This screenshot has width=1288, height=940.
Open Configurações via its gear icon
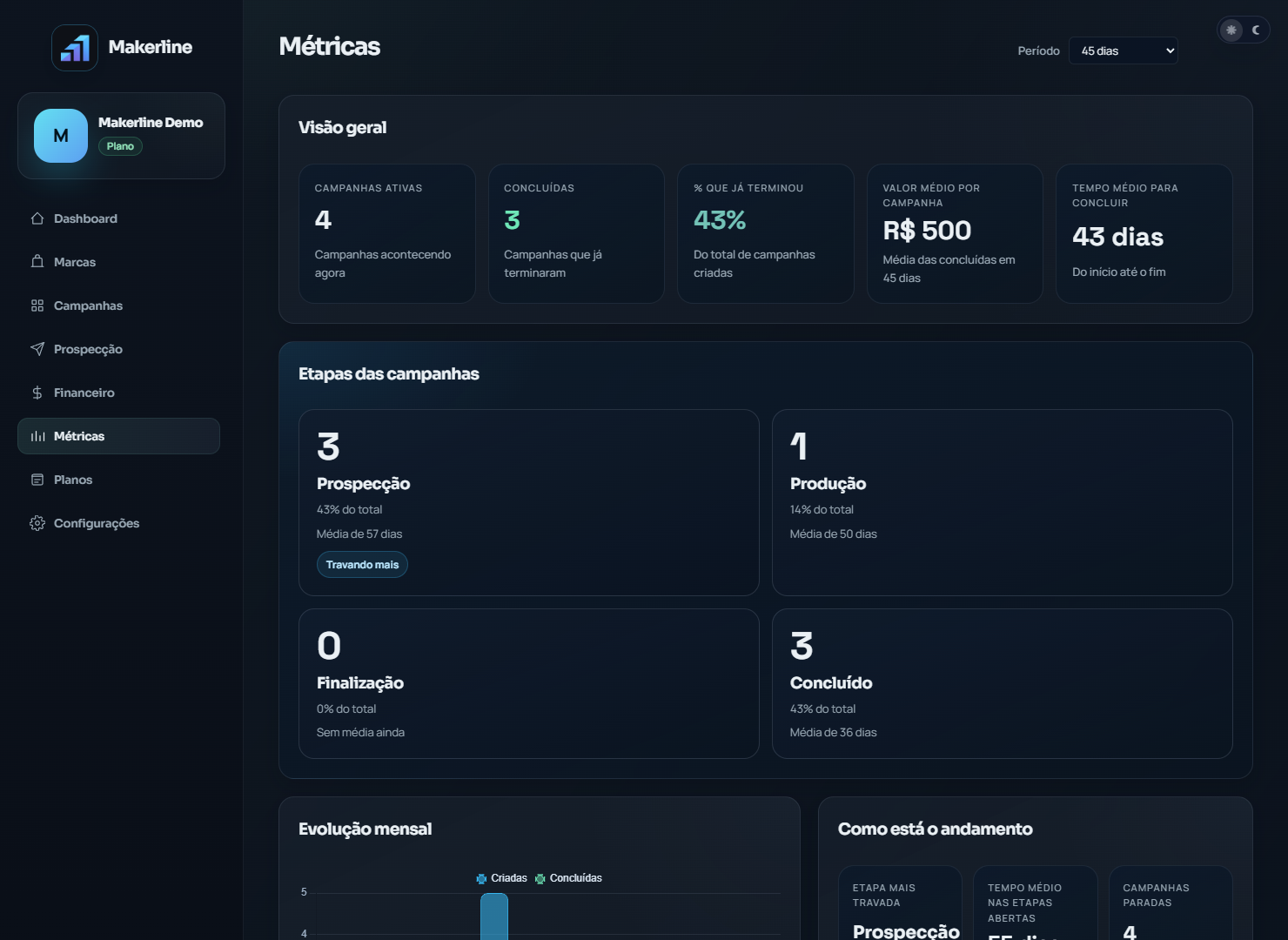click(37, 523)
